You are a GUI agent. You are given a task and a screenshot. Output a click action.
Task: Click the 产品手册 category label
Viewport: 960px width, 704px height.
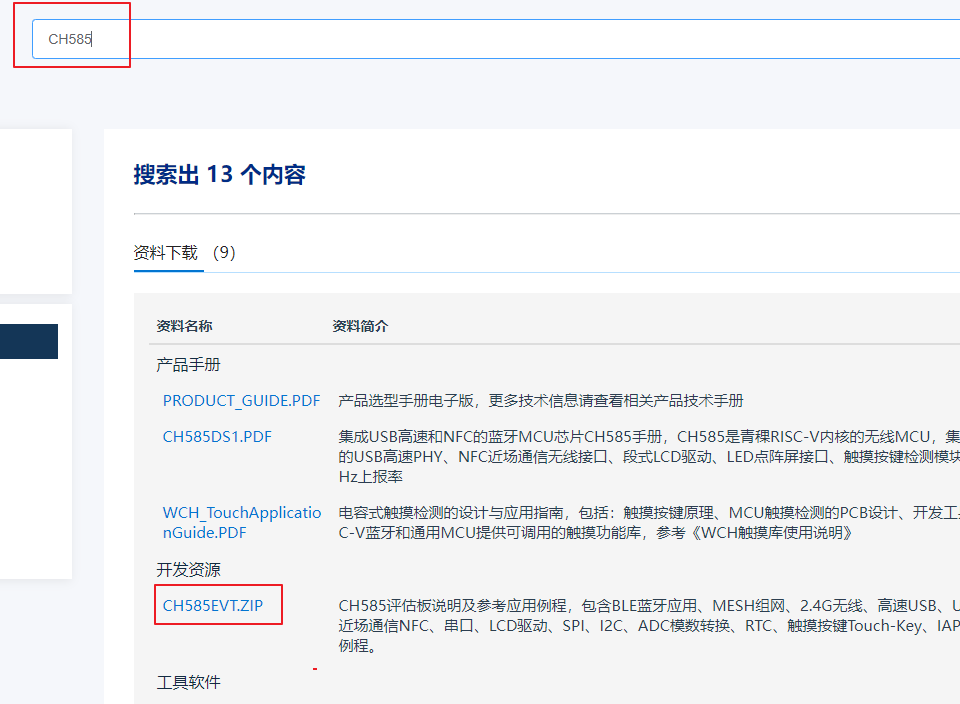point(188,365)
